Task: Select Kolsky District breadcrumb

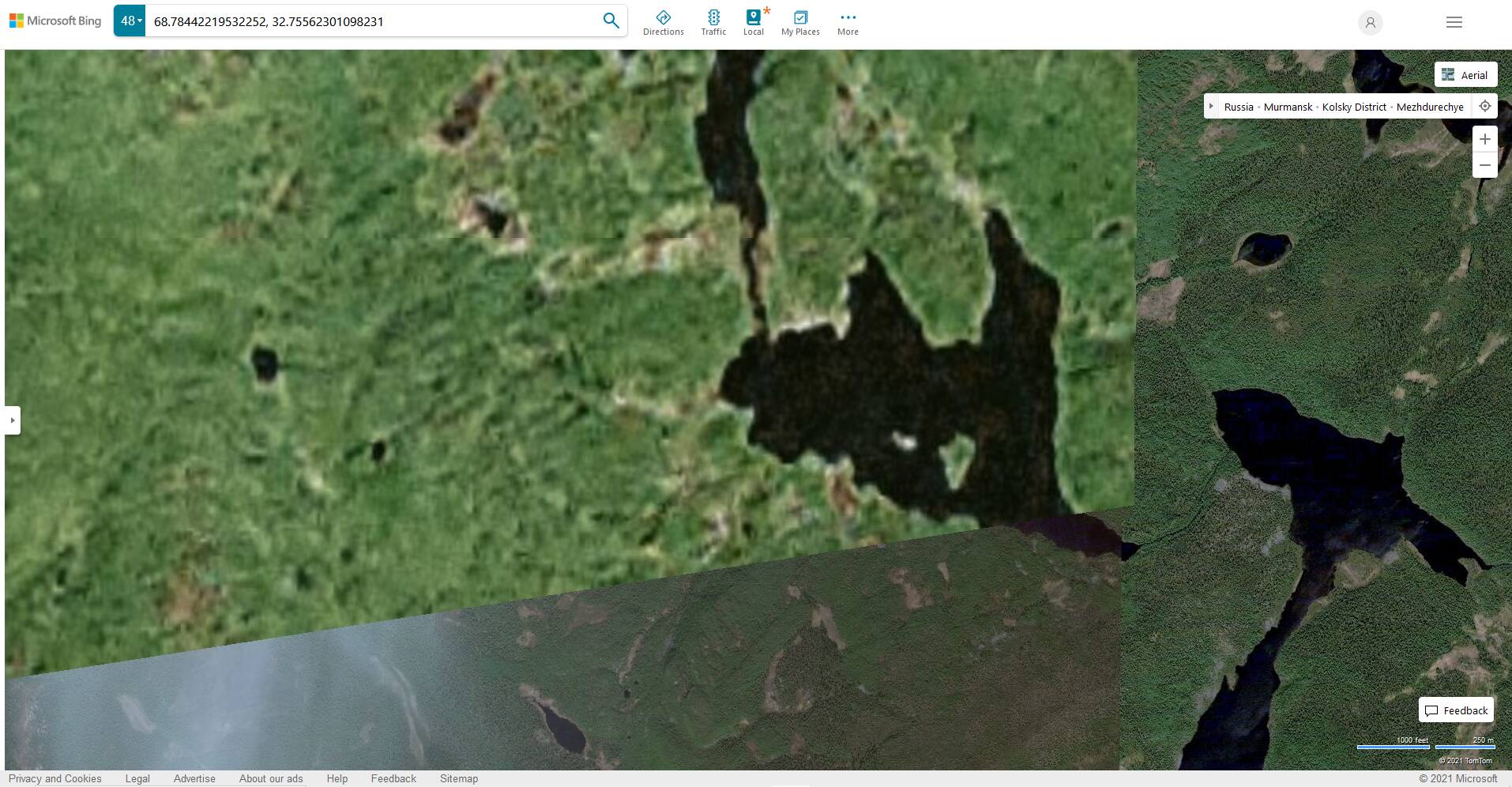Action: (1354, 107)
